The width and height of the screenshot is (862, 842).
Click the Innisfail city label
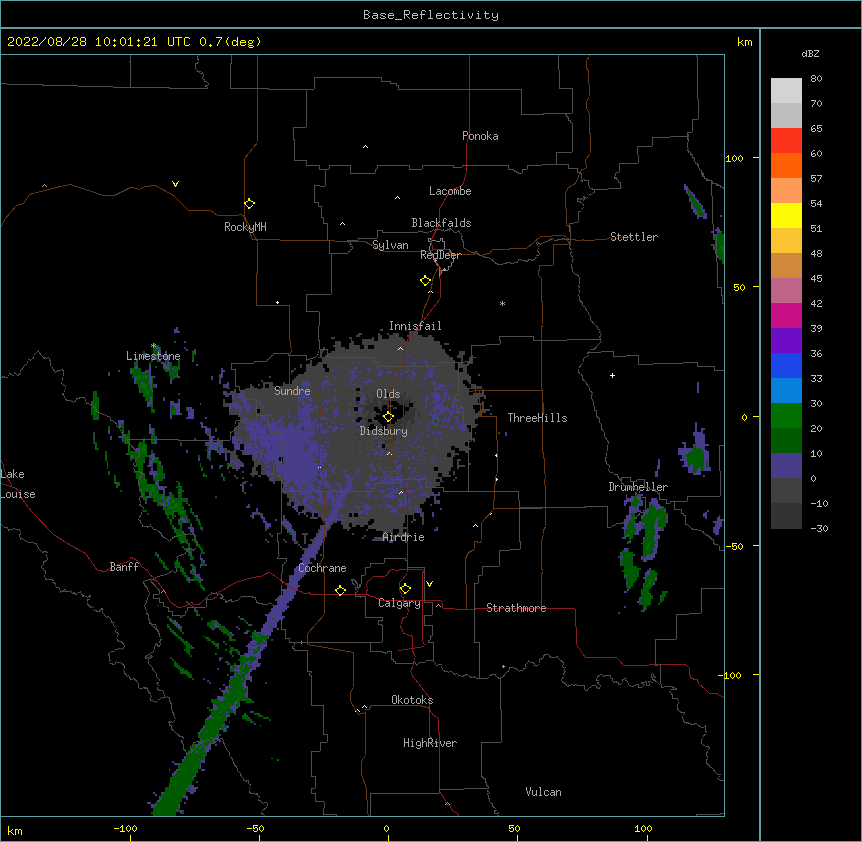pos(415,326)
